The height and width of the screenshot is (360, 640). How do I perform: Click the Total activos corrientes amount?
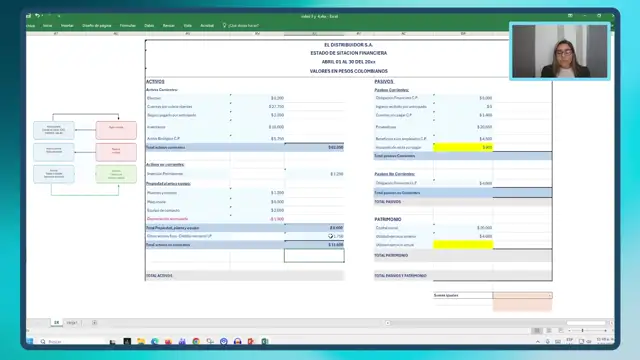(336, 147)
